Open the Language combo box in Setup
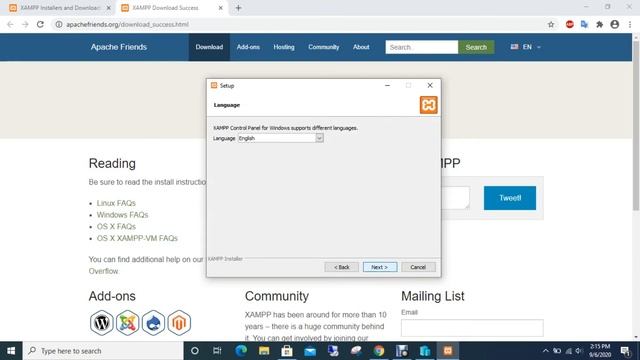The image size is (640, 360). click(x=280, y=138)
